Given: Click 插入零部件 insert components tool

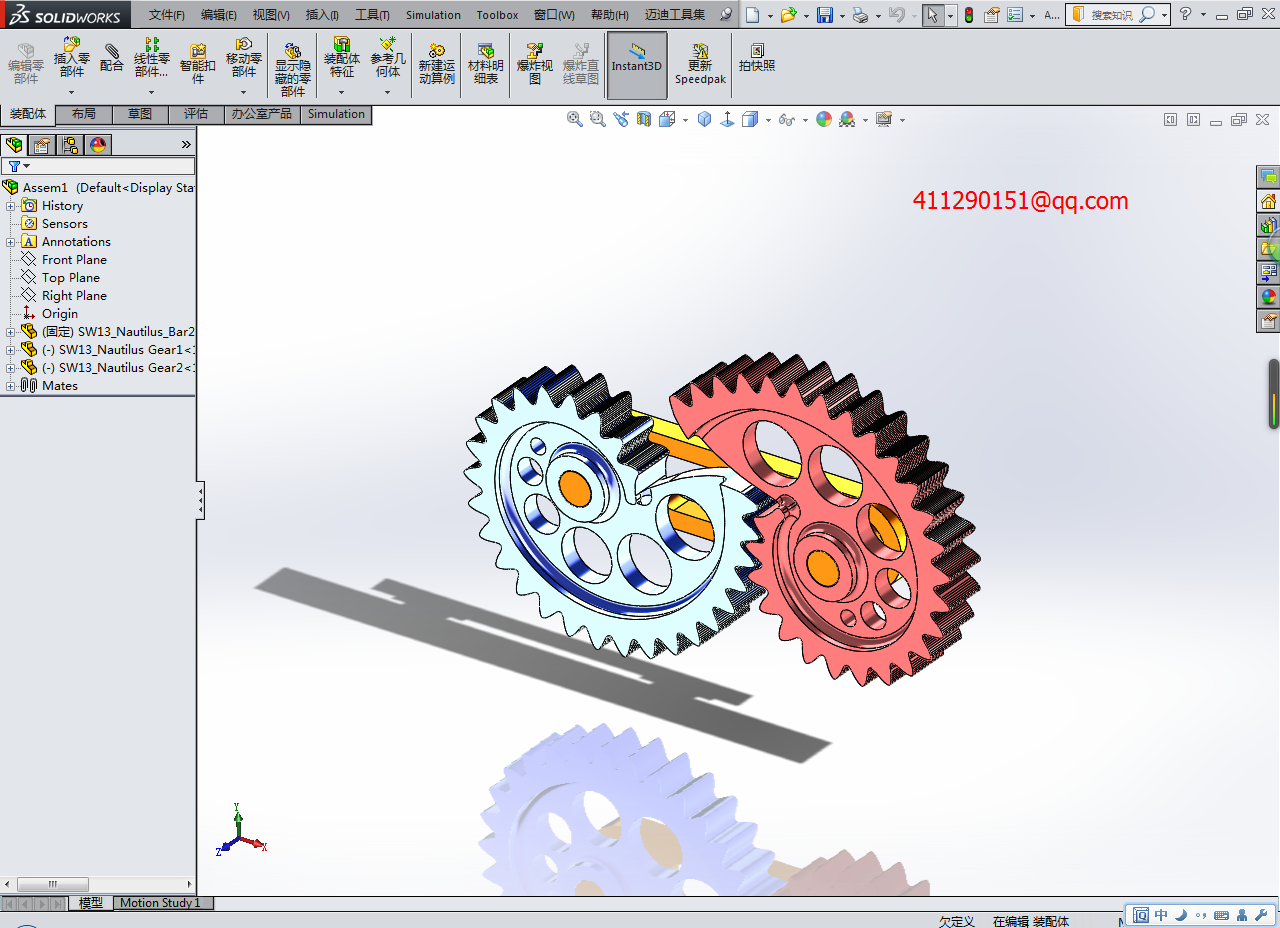Looking at the screenshot, I should (72, 58).
